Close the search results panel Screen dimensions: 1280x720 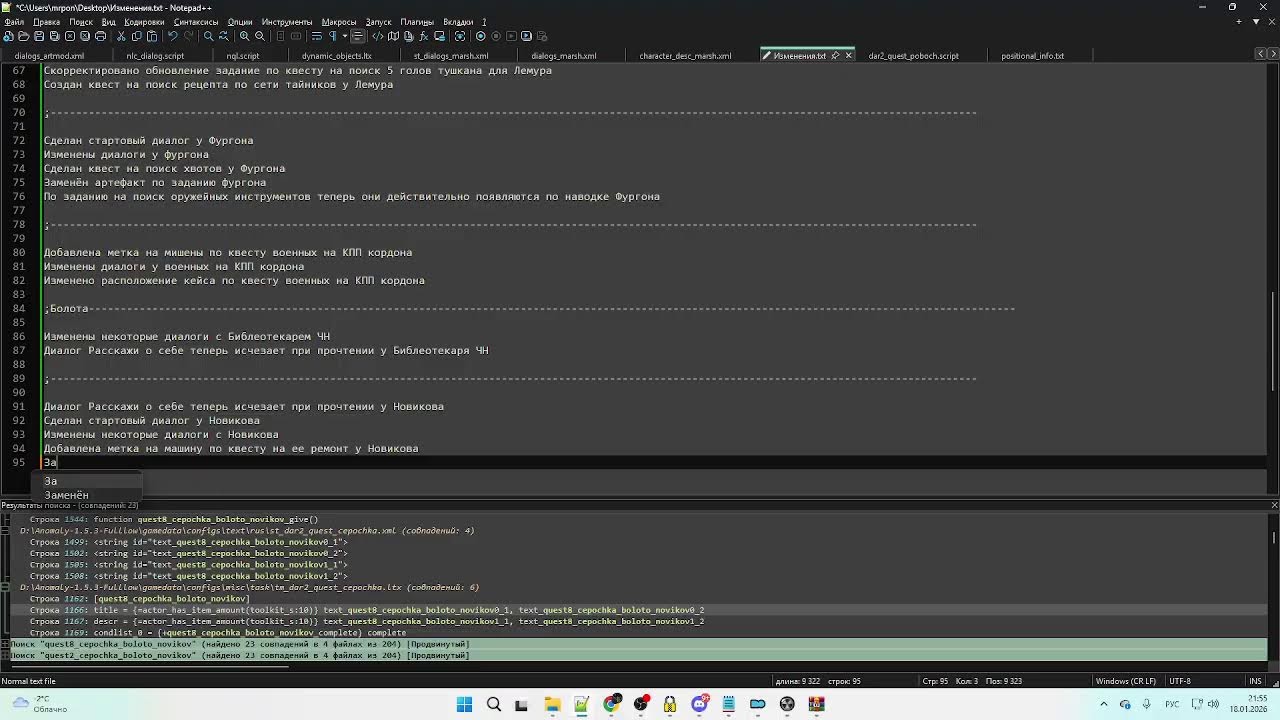[x=1273, y=506]
